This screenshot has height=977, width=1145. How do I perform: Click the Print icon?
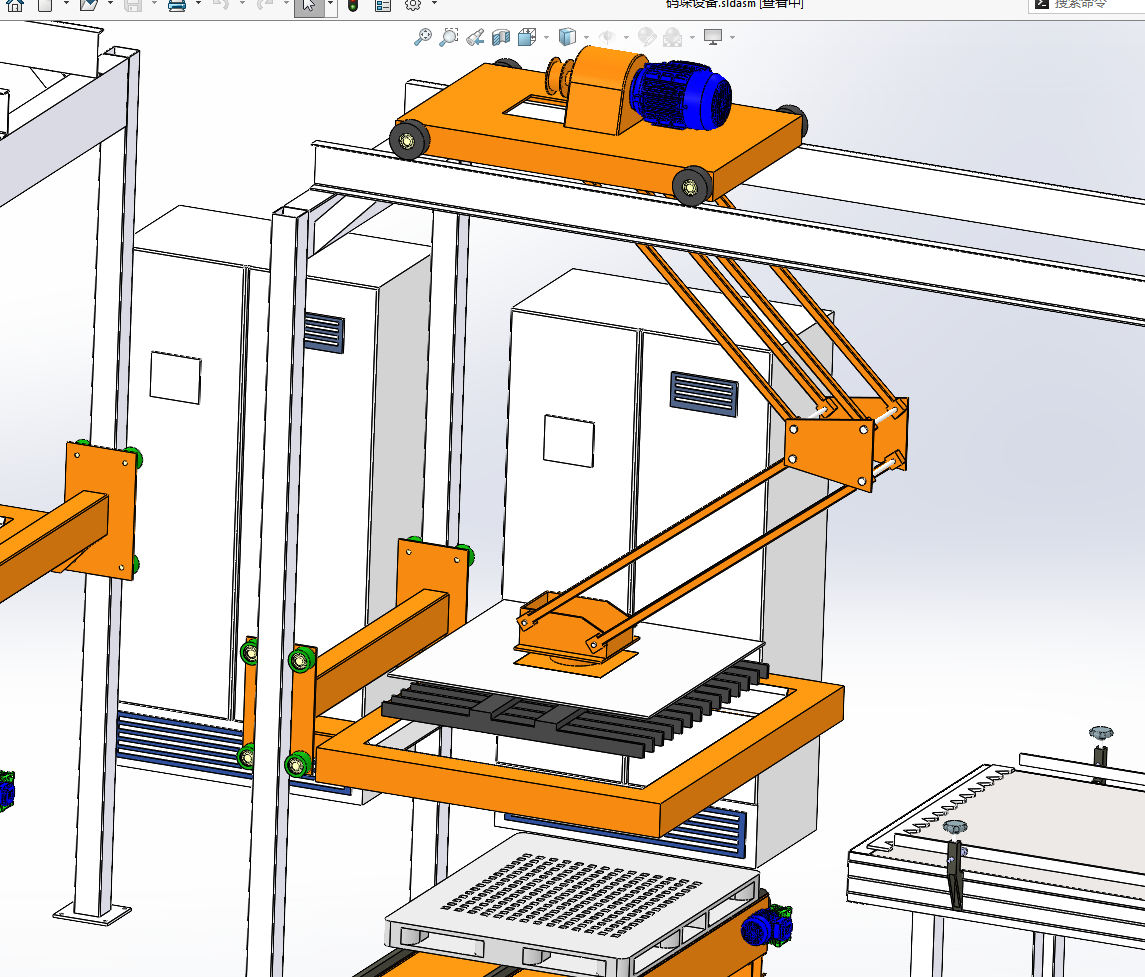177,4
